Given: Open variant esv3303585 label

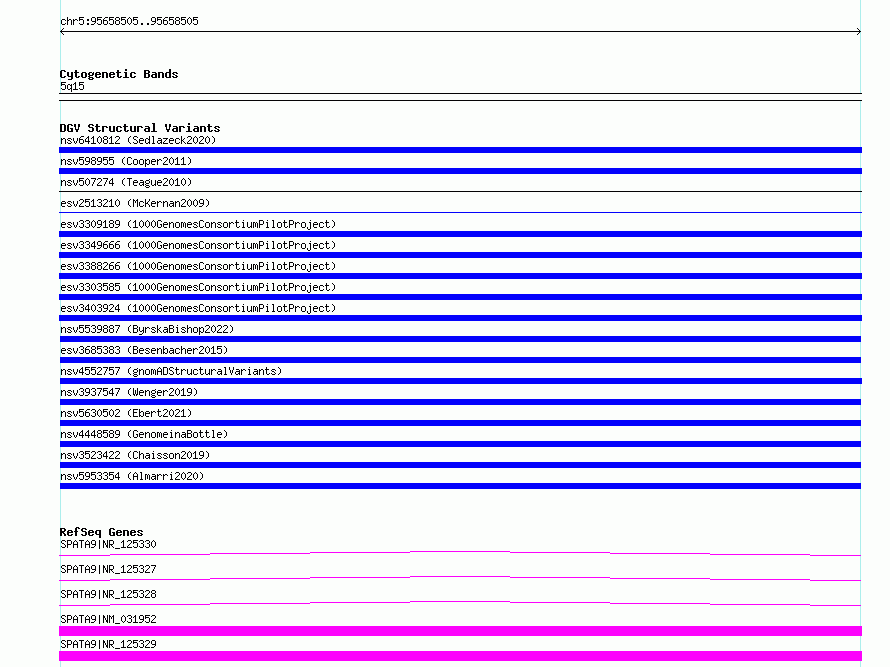Looking at the screenshot, I should click(x=198, y=287).
